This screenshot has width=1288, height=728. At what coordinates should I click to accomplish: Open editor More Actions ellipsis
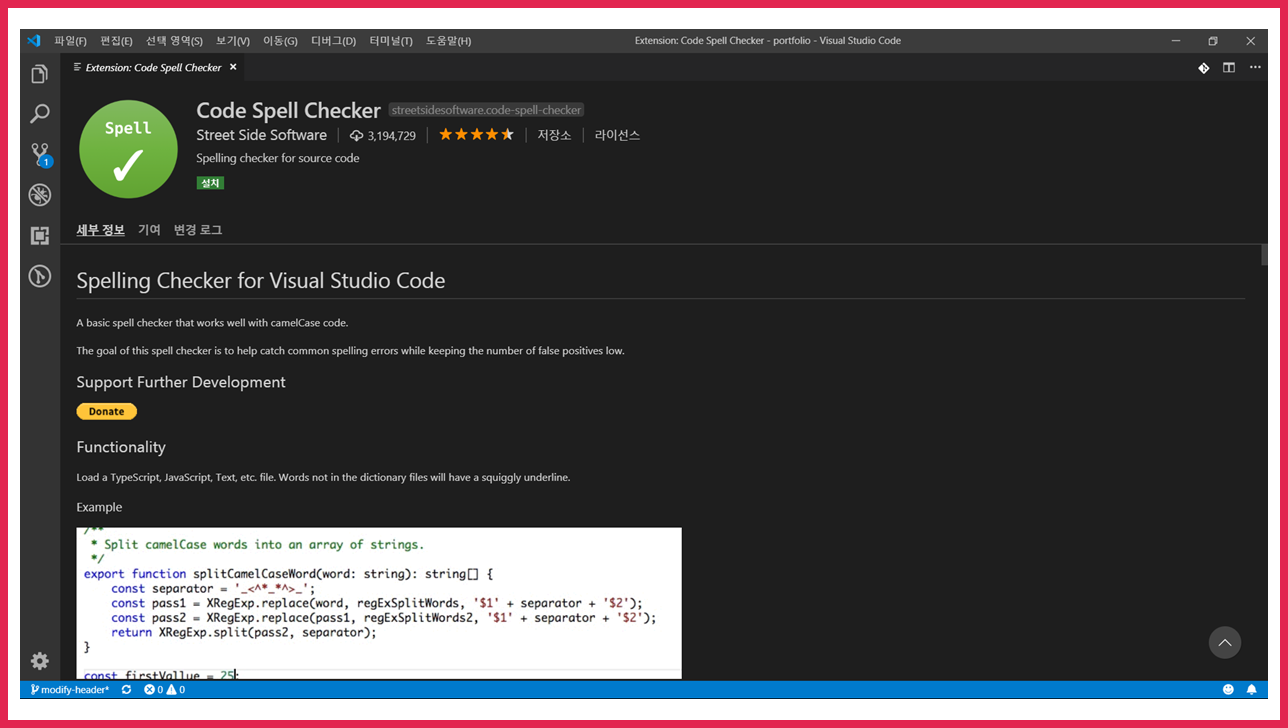click(1253, 68)
